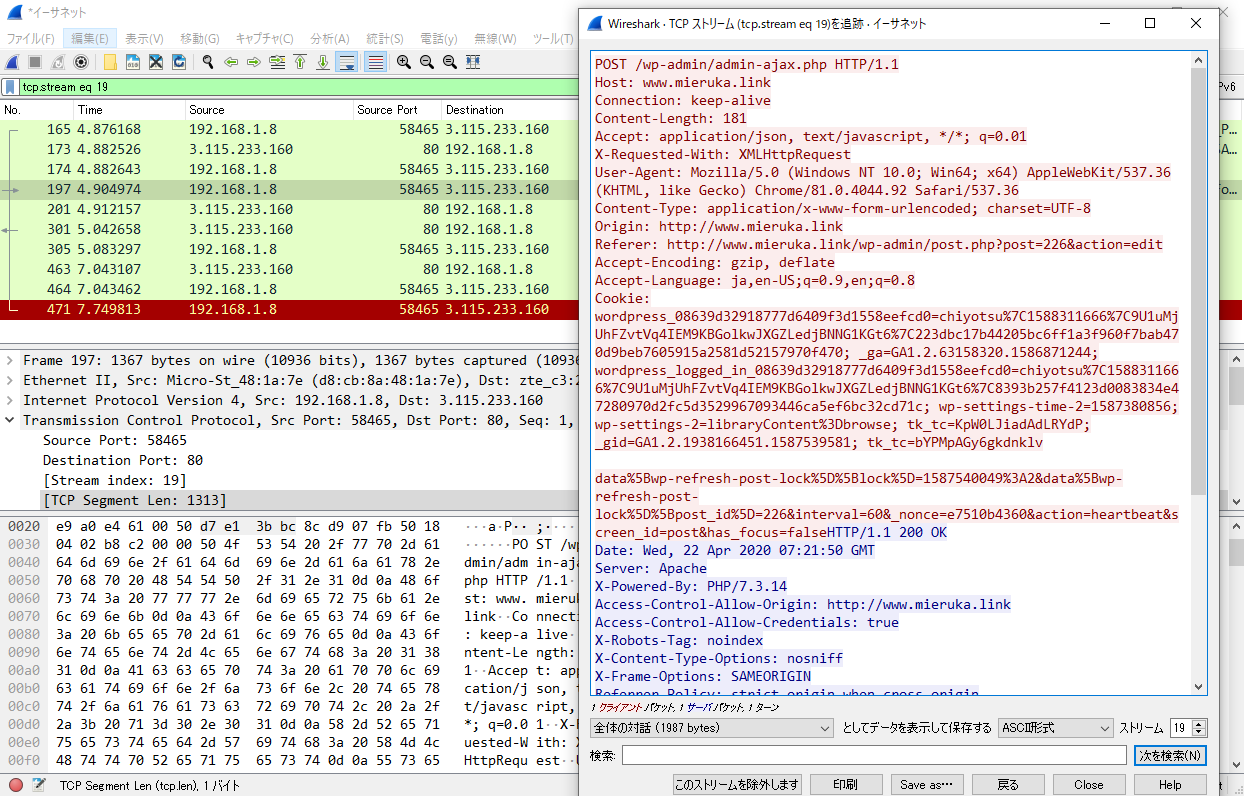Maximize the TCP stream dialog window

coord(1150,23)
